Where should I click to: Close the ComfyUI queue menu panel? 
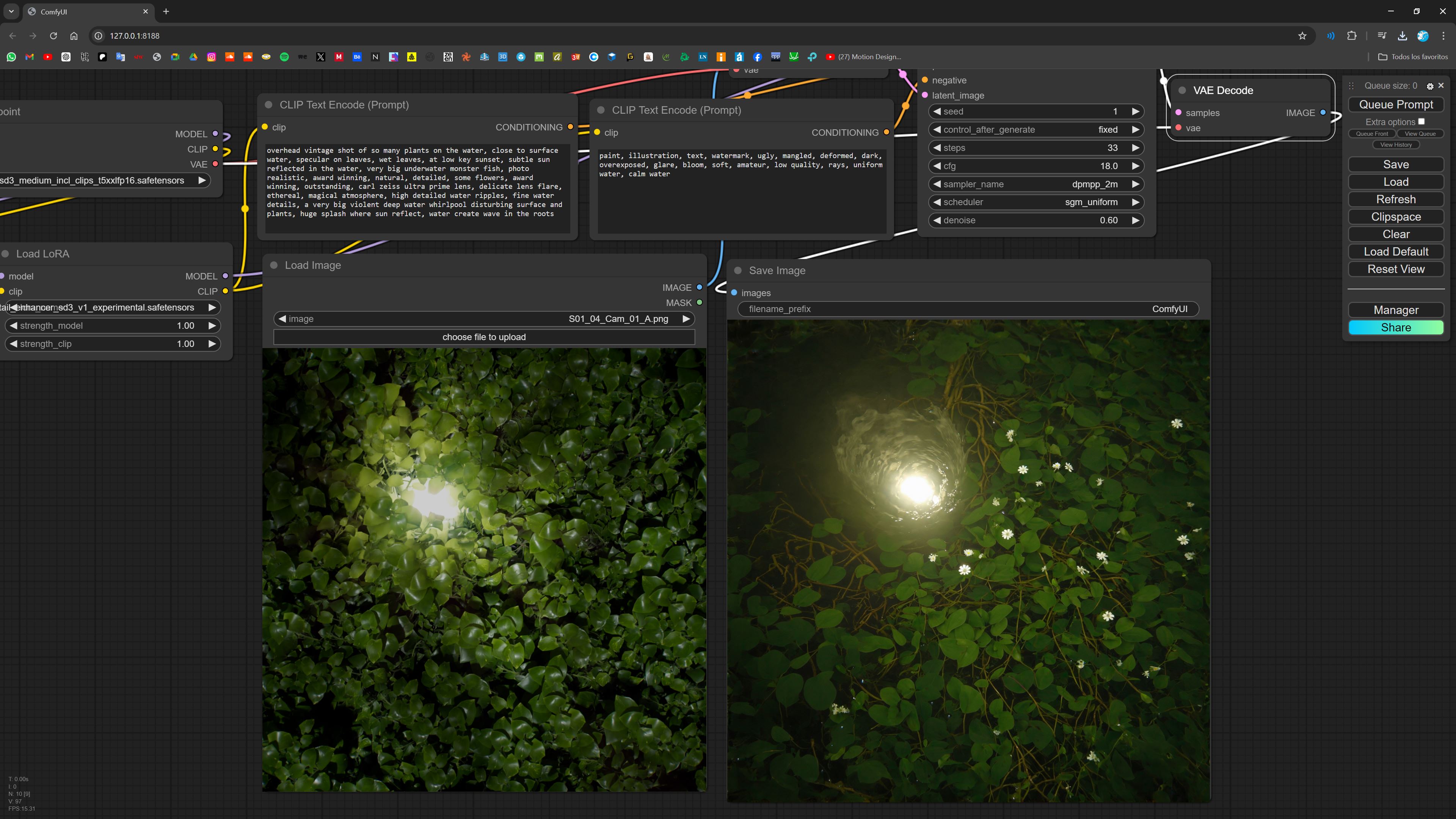tap(1441, 85)
